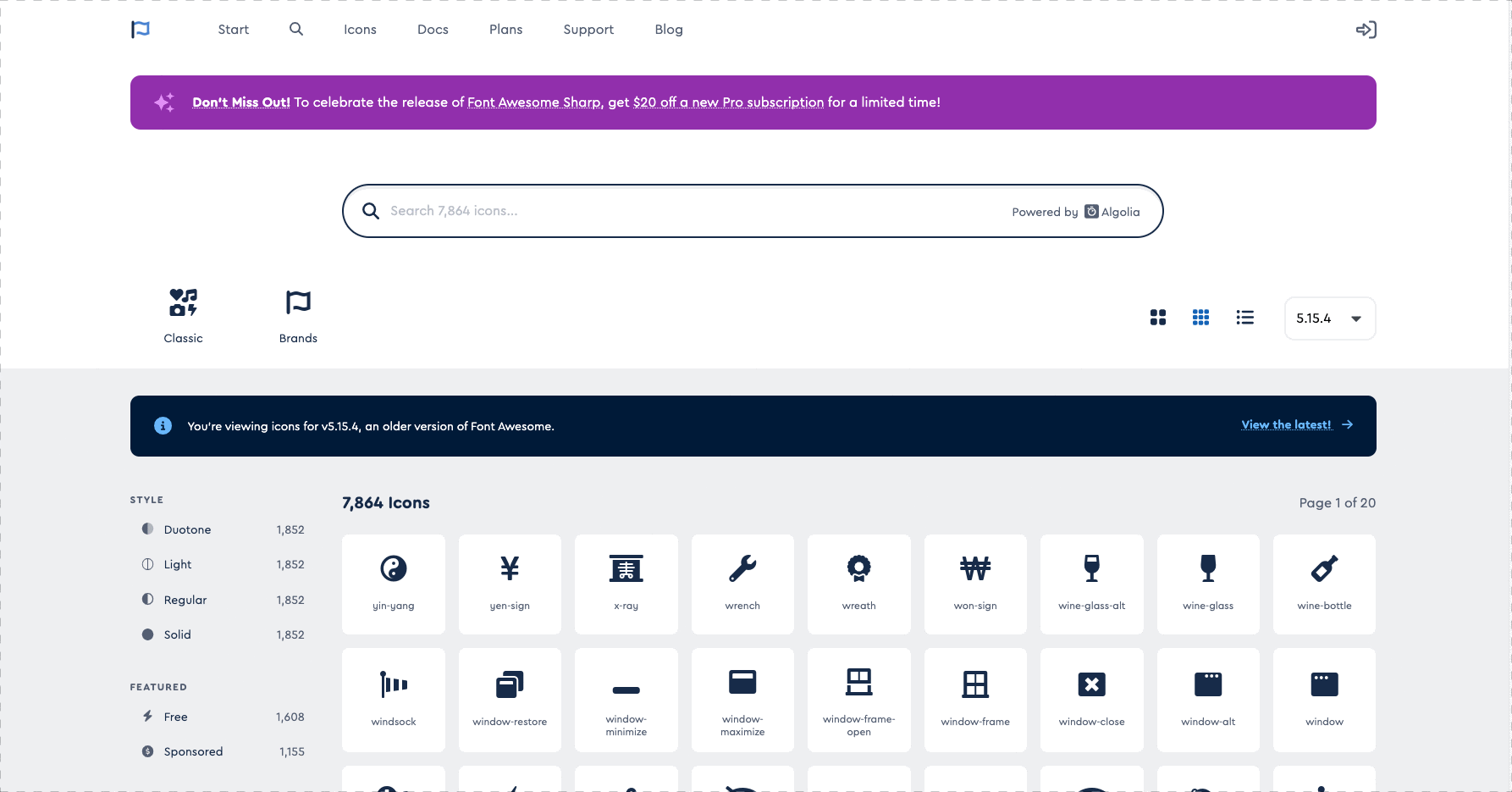Open the version 5.15.4 dropdown
The height and width of the screenshot is (792, 1512).
point(1329,318)
